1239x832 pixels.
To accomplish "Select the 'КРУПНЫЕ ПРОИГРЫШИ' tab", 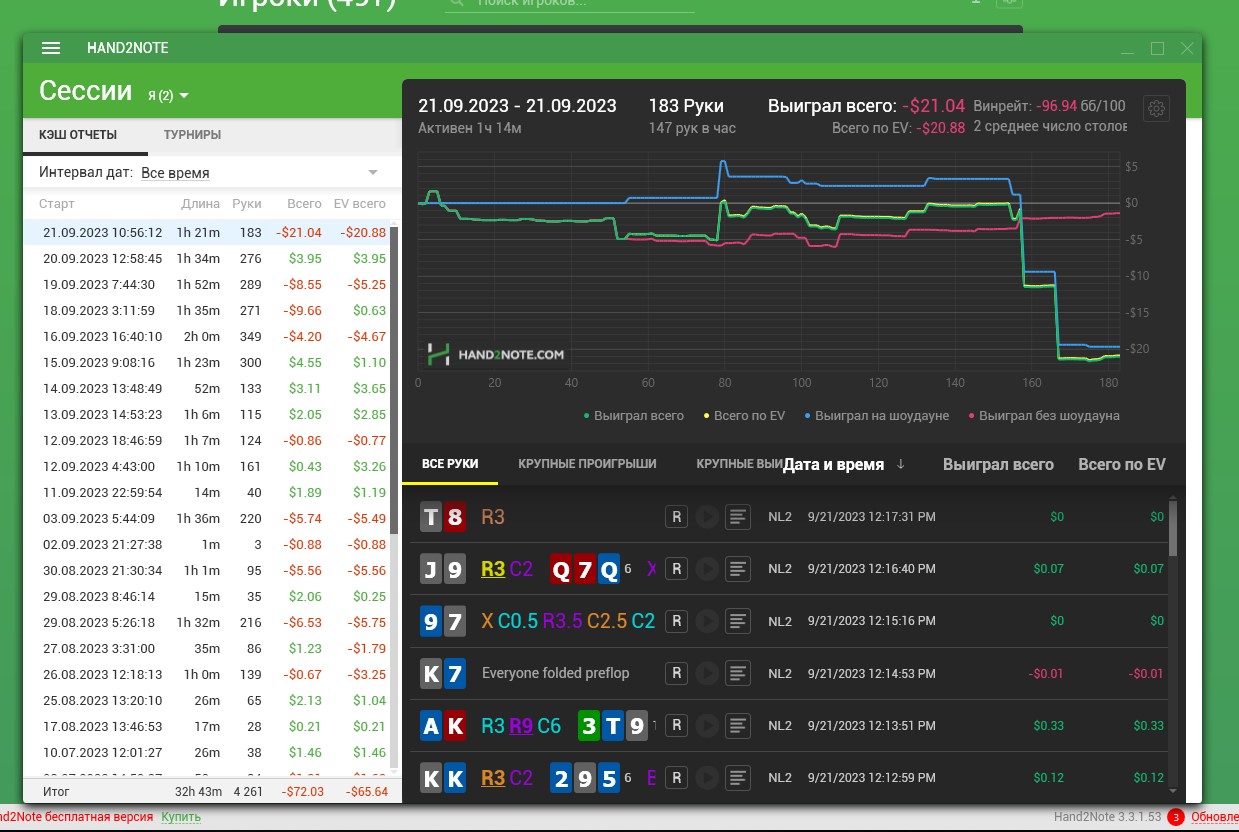I will pyautogui.click(x=587, y=464).
